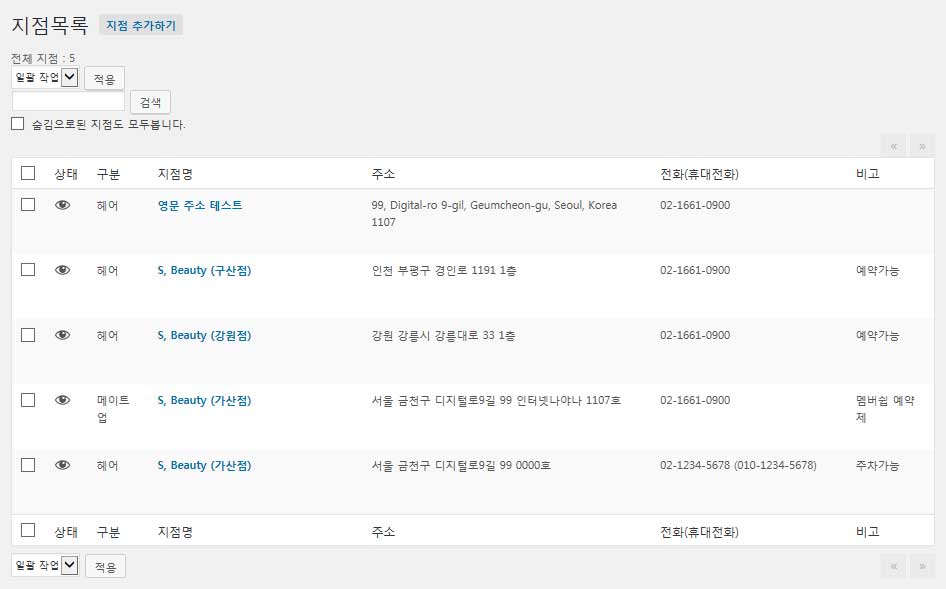This screenshot has width=946, height=589.
Task: Toggle eye icon in the 메이크업 row
Action: [x=62, y=400]
